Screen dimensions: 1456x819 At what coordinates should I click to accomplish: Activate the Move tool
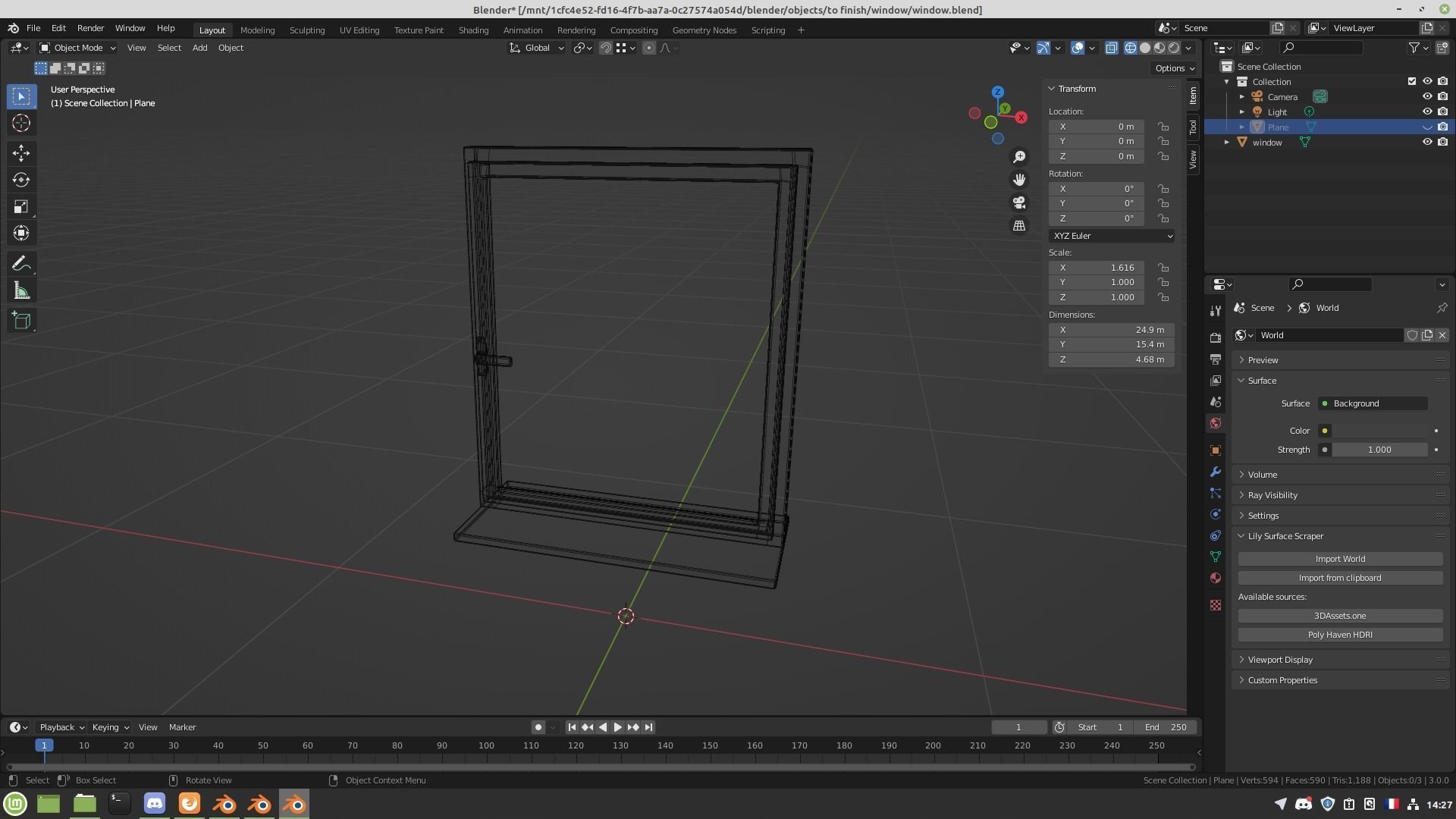[x=21, y=153]
